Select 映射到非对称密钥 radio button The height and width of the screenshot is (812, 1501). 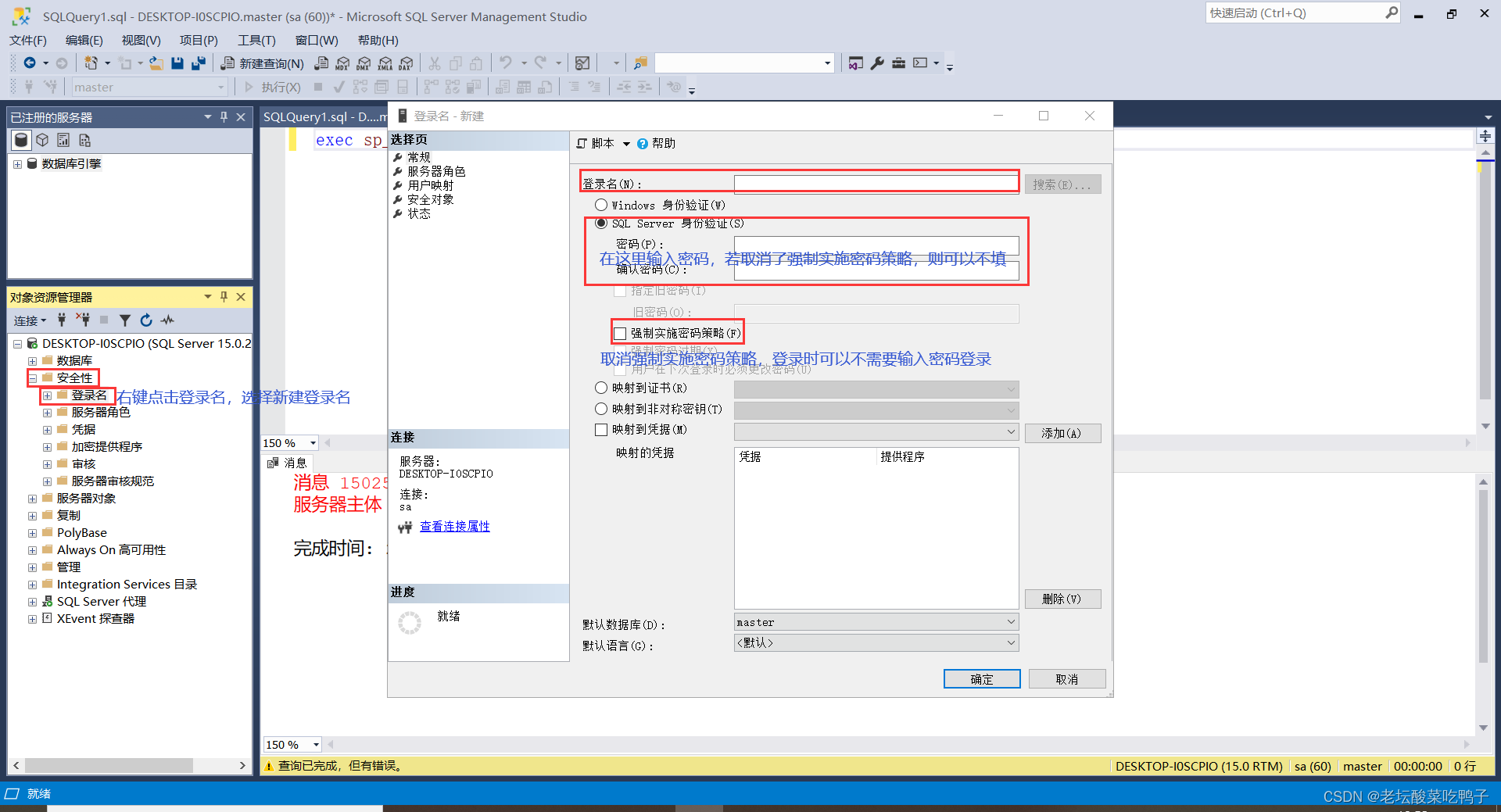coord(601,409)
